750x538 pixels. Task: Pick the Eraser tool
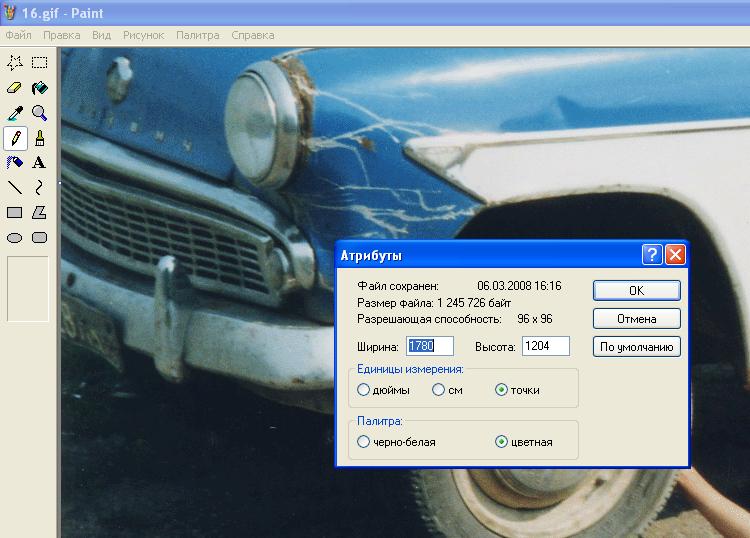coord(15,88)
